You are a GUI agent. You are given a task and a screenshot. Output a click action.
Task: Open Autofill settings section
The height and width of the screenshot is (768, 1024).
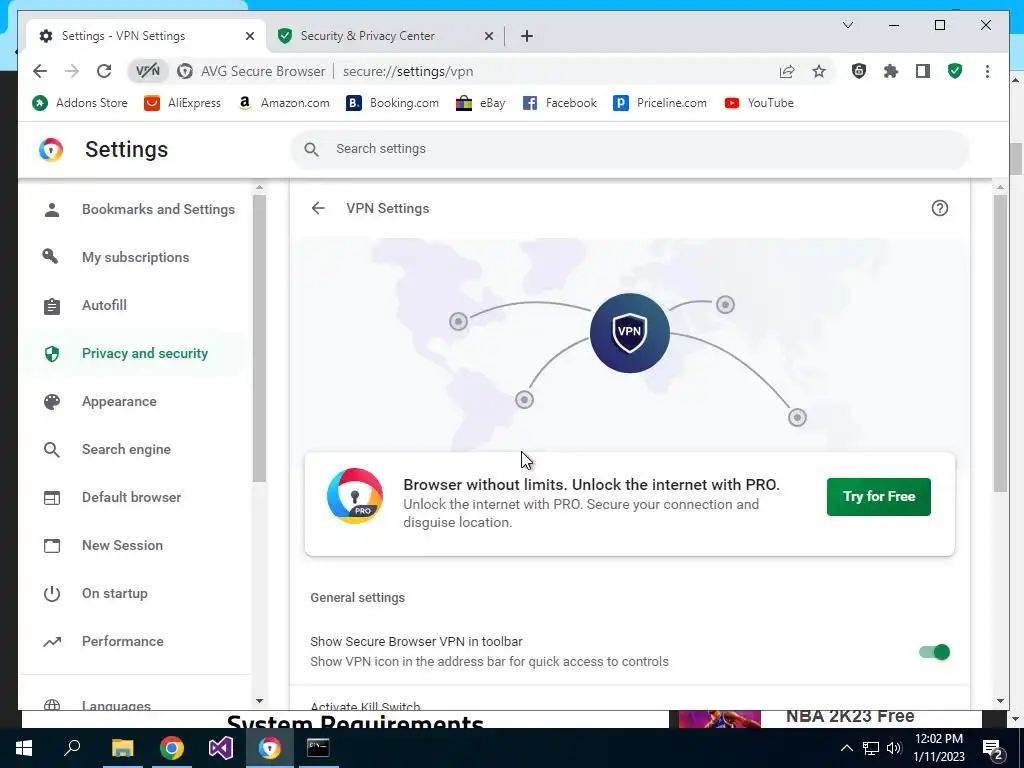tap(136, 306)
